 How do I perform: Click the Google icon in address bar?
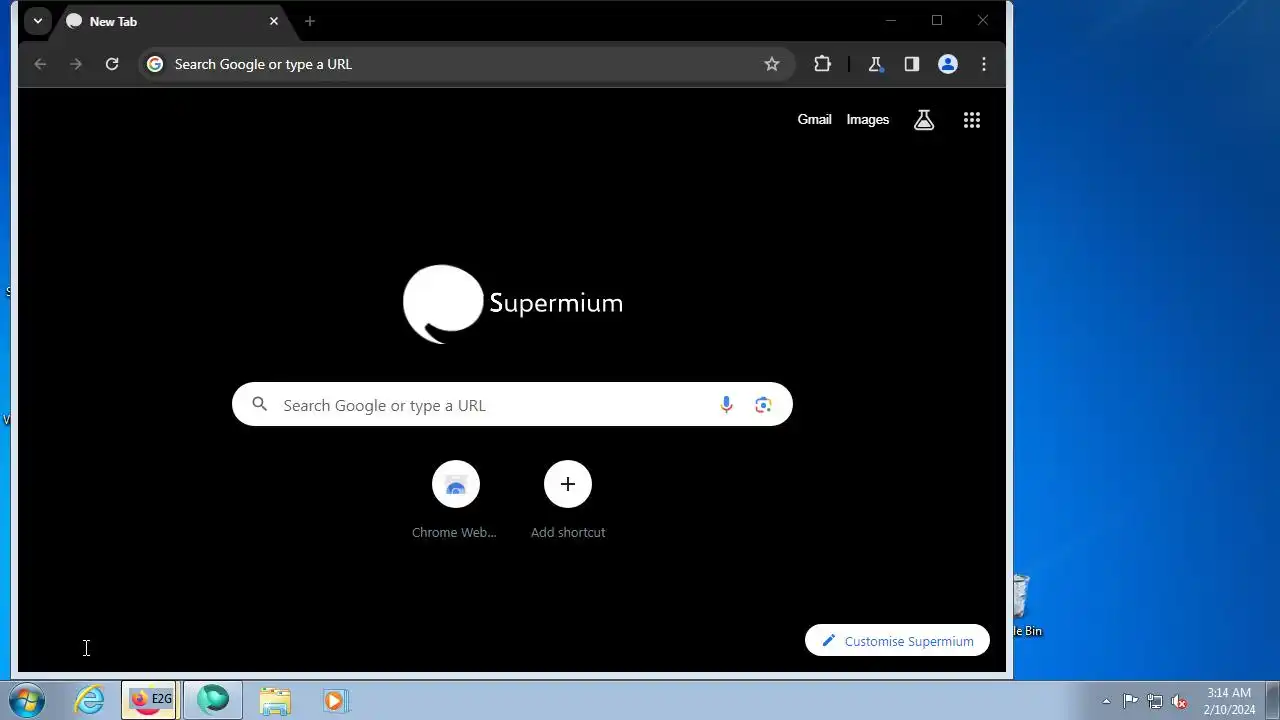point(155,64)
